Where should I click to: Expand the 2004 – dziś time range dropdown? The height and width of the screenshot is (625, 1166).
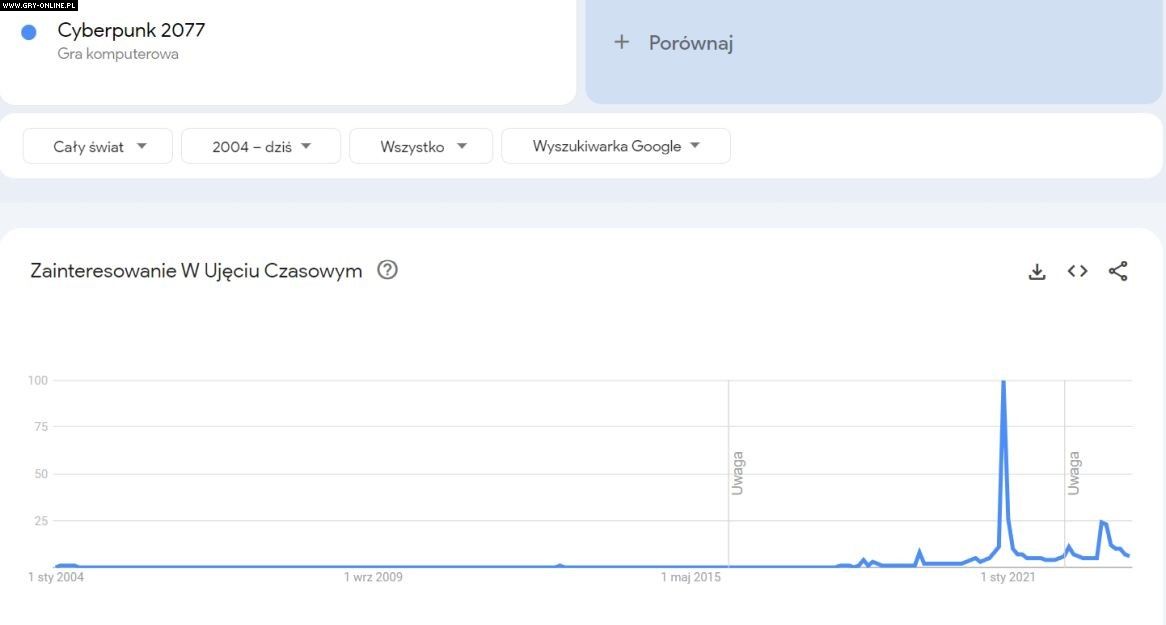(x=261, y=146)
